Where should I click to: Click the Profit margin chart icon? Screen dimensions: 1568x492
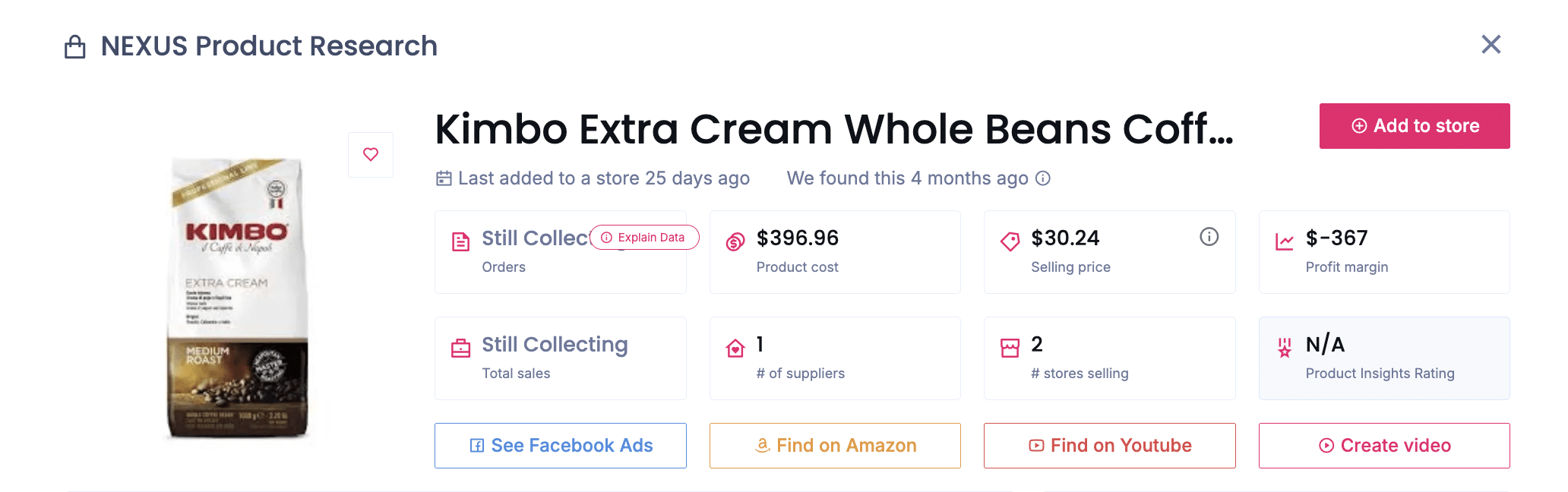point(1284,242)
